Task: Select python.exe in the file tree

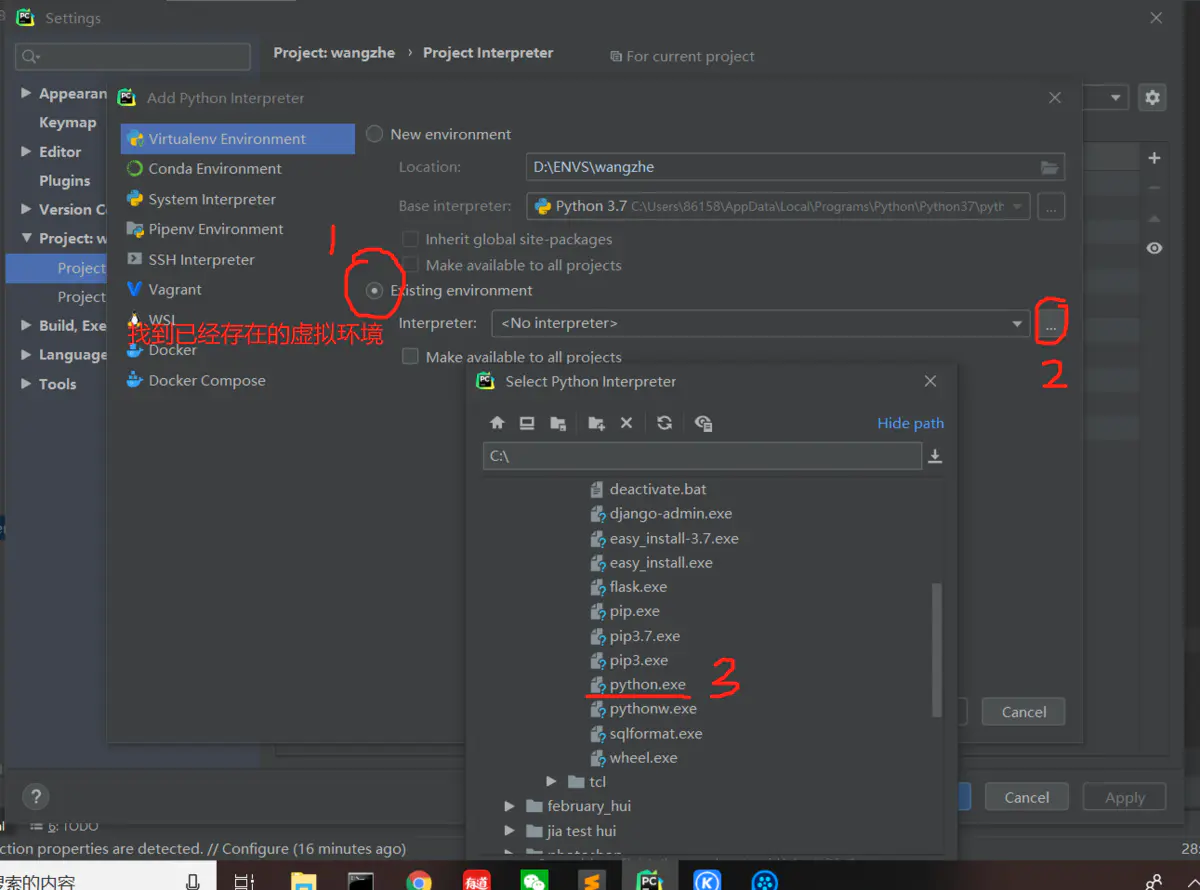Action: tap(647, 685)
